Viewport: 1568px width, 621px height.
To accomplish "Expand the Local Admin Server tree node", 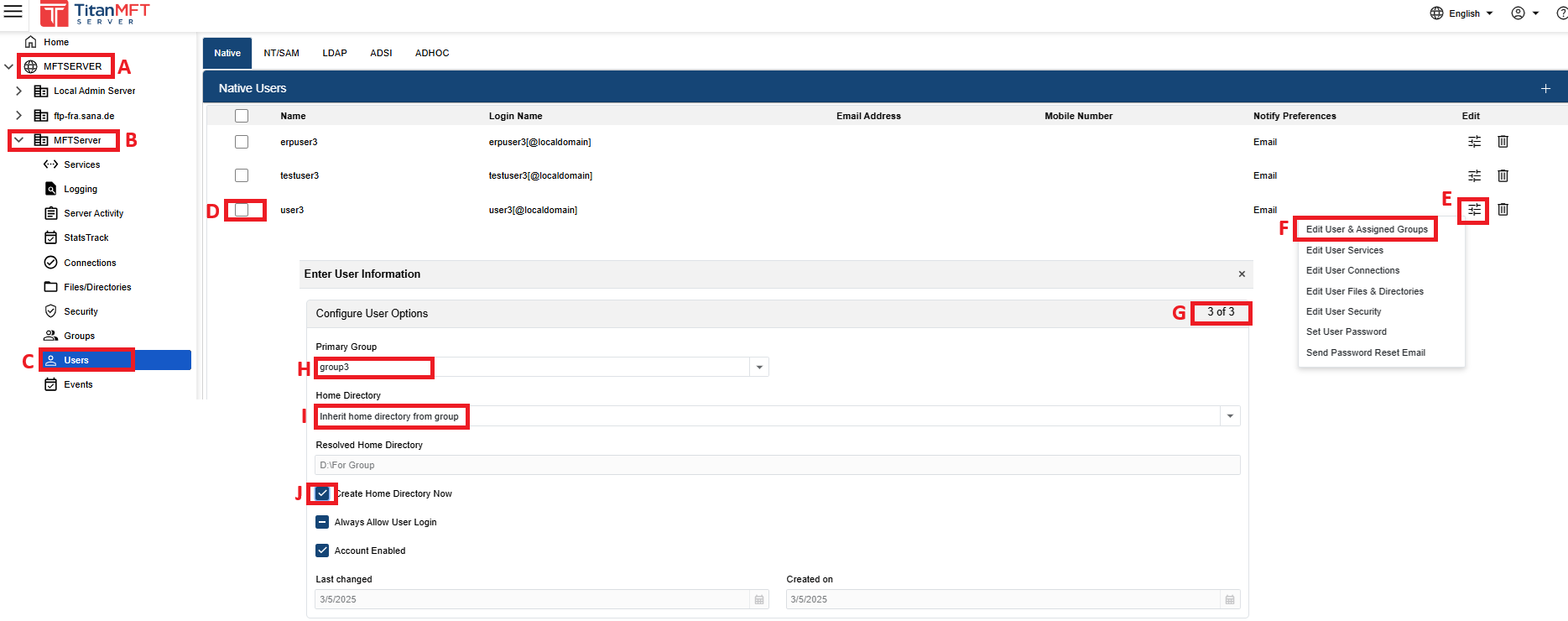I will tap(18, 91).
